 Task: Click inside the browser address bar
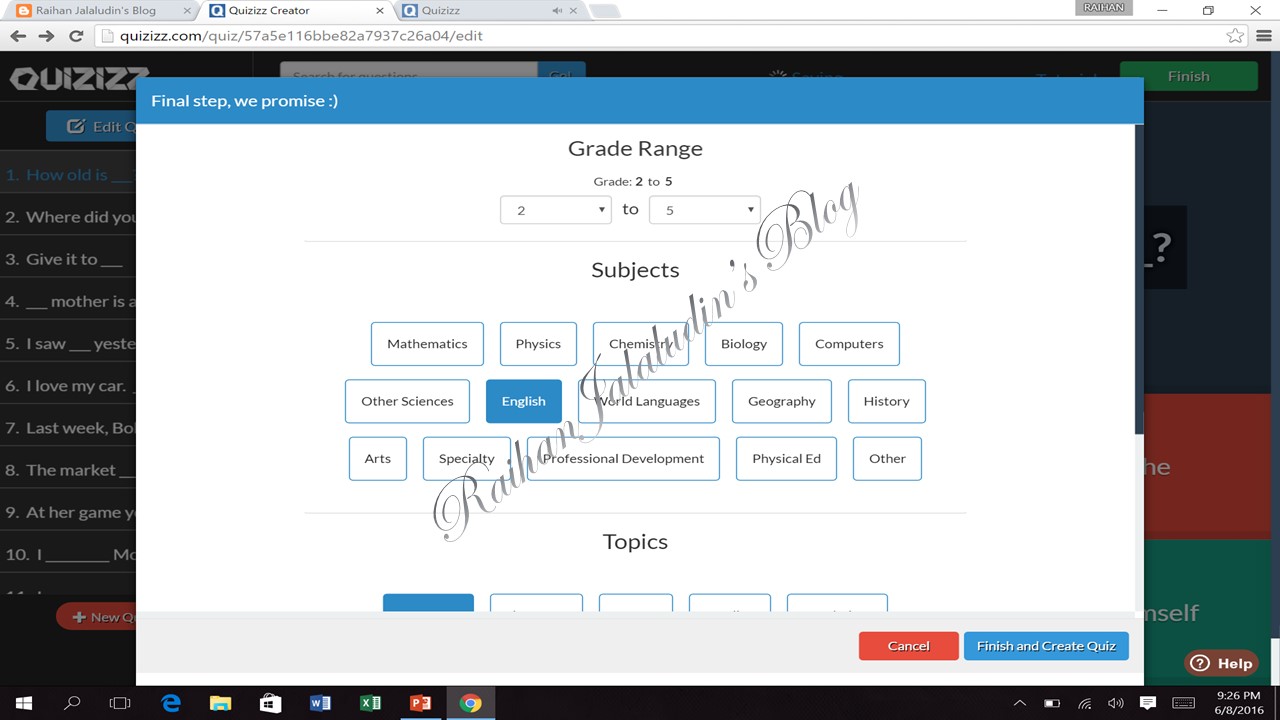400,34
